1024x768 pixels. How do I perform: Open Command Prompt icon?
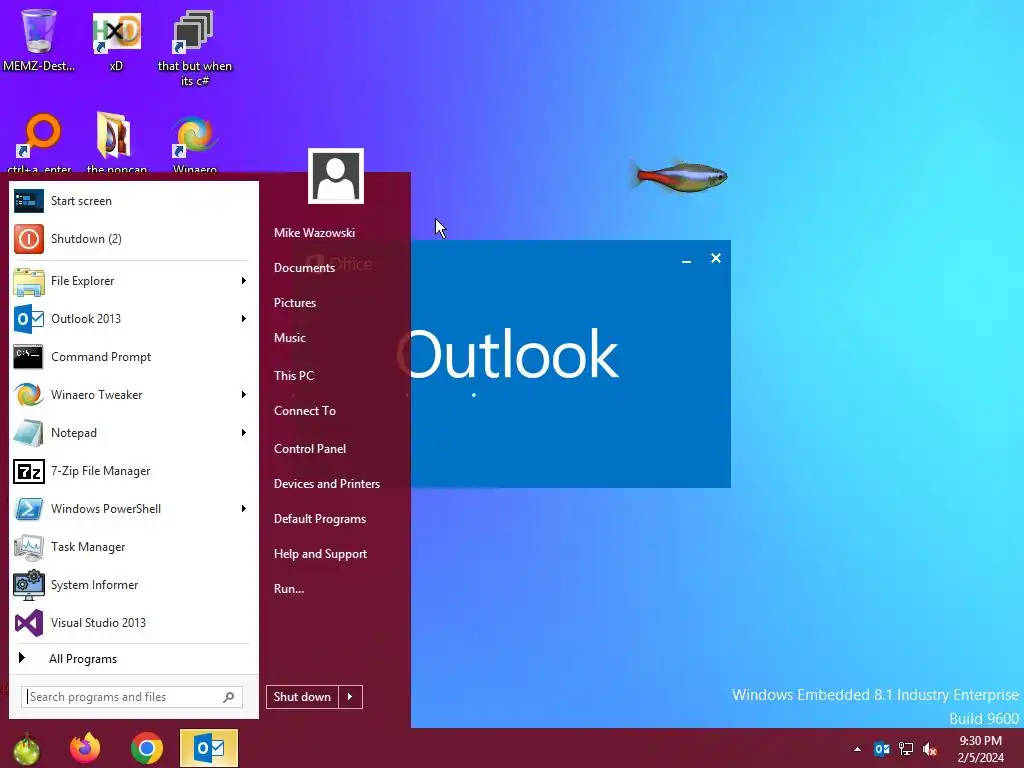(x=29, y=357)
